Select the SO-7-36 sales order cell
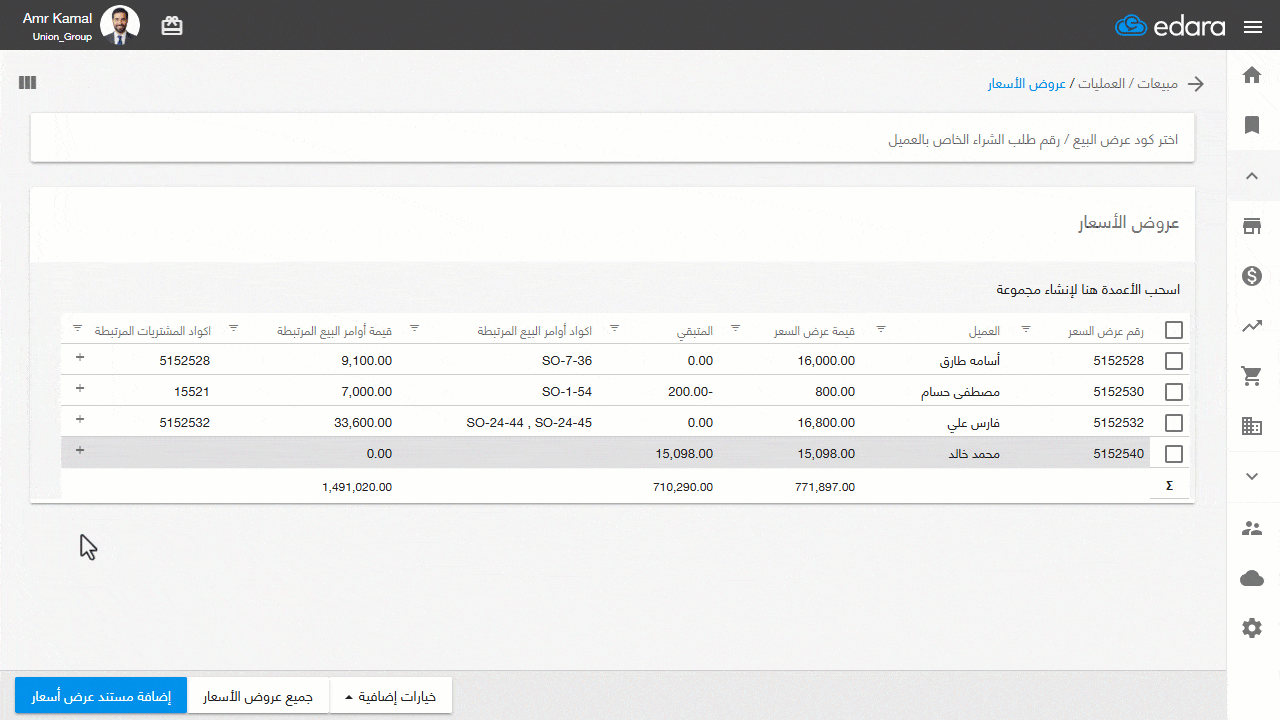 click(x=567, y=361)
